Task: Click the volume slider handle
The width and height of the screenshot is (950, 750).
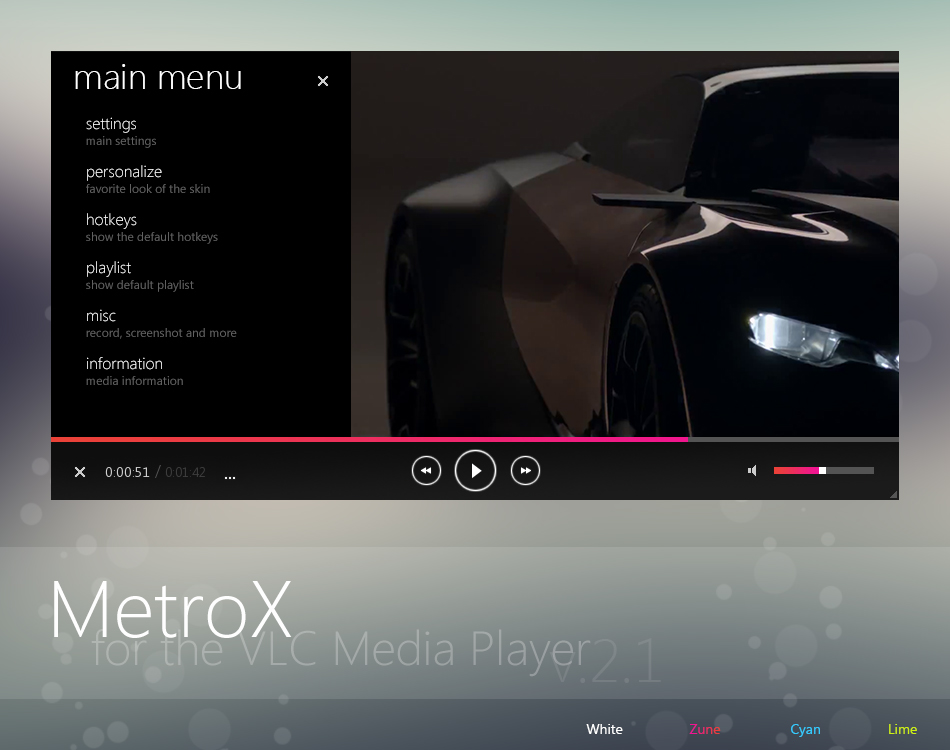Action: 822,471
